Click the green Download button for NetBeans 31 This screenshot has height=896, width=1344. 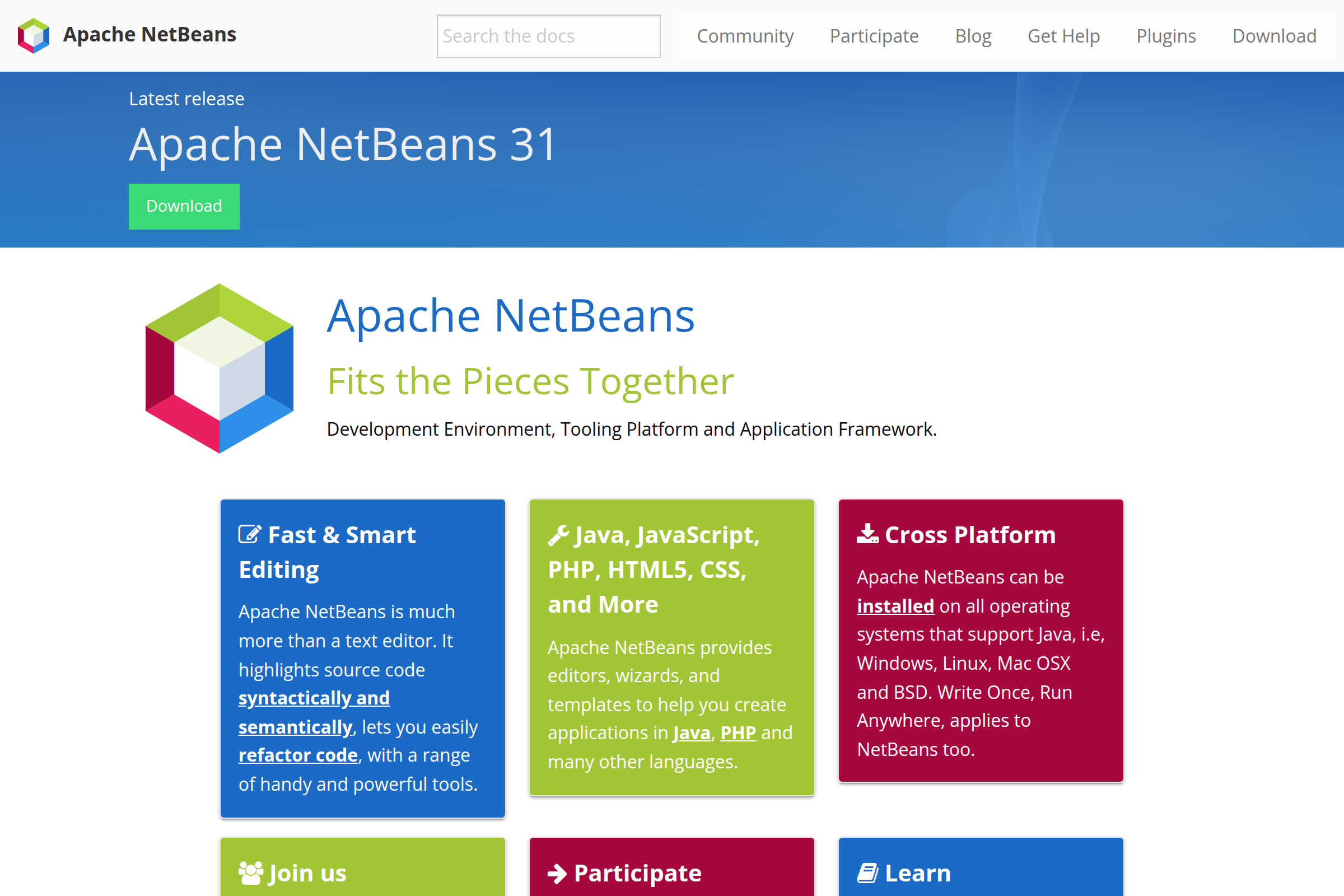(184, 206)
